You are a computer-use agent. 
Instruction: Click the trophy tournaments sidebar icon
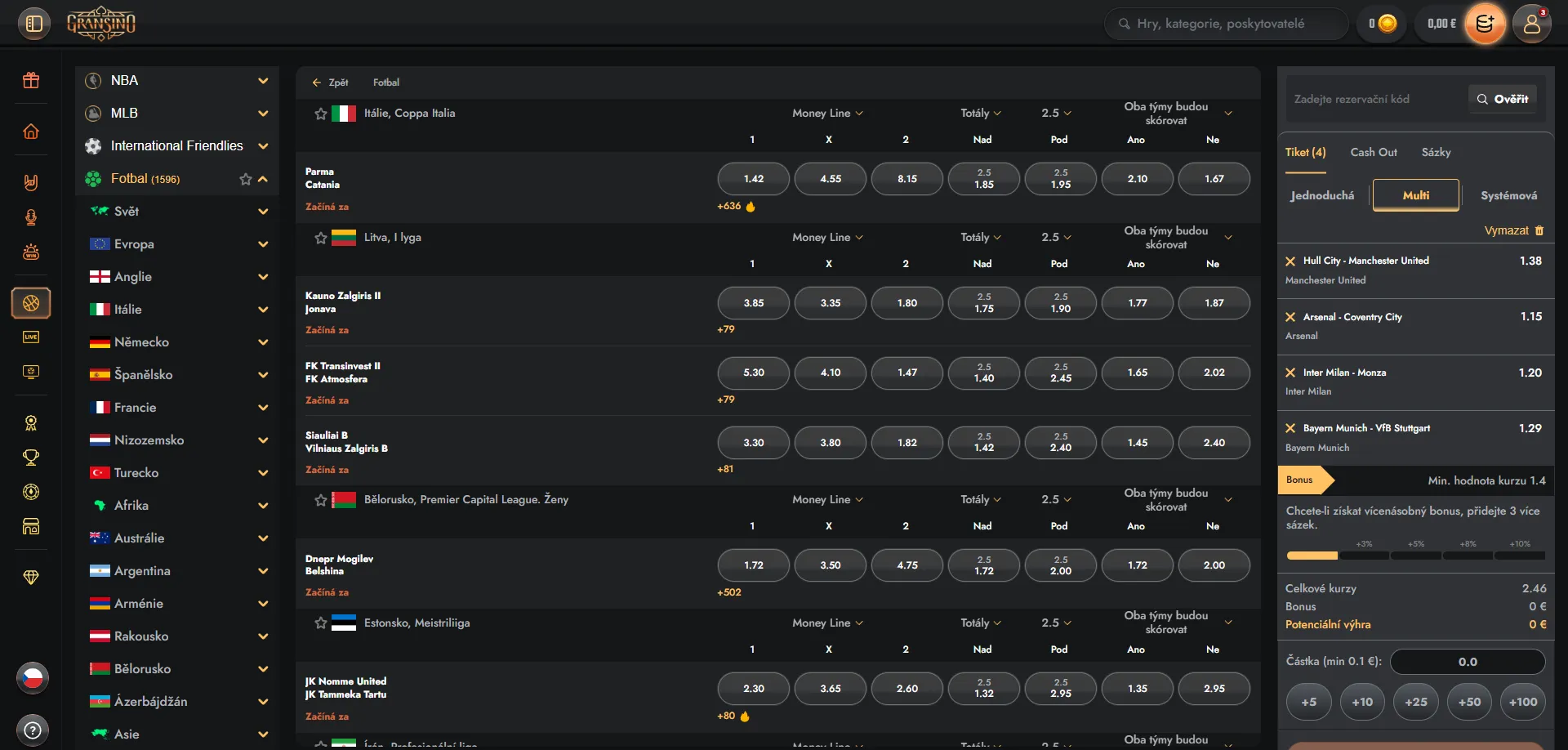[x=31, y=458]
